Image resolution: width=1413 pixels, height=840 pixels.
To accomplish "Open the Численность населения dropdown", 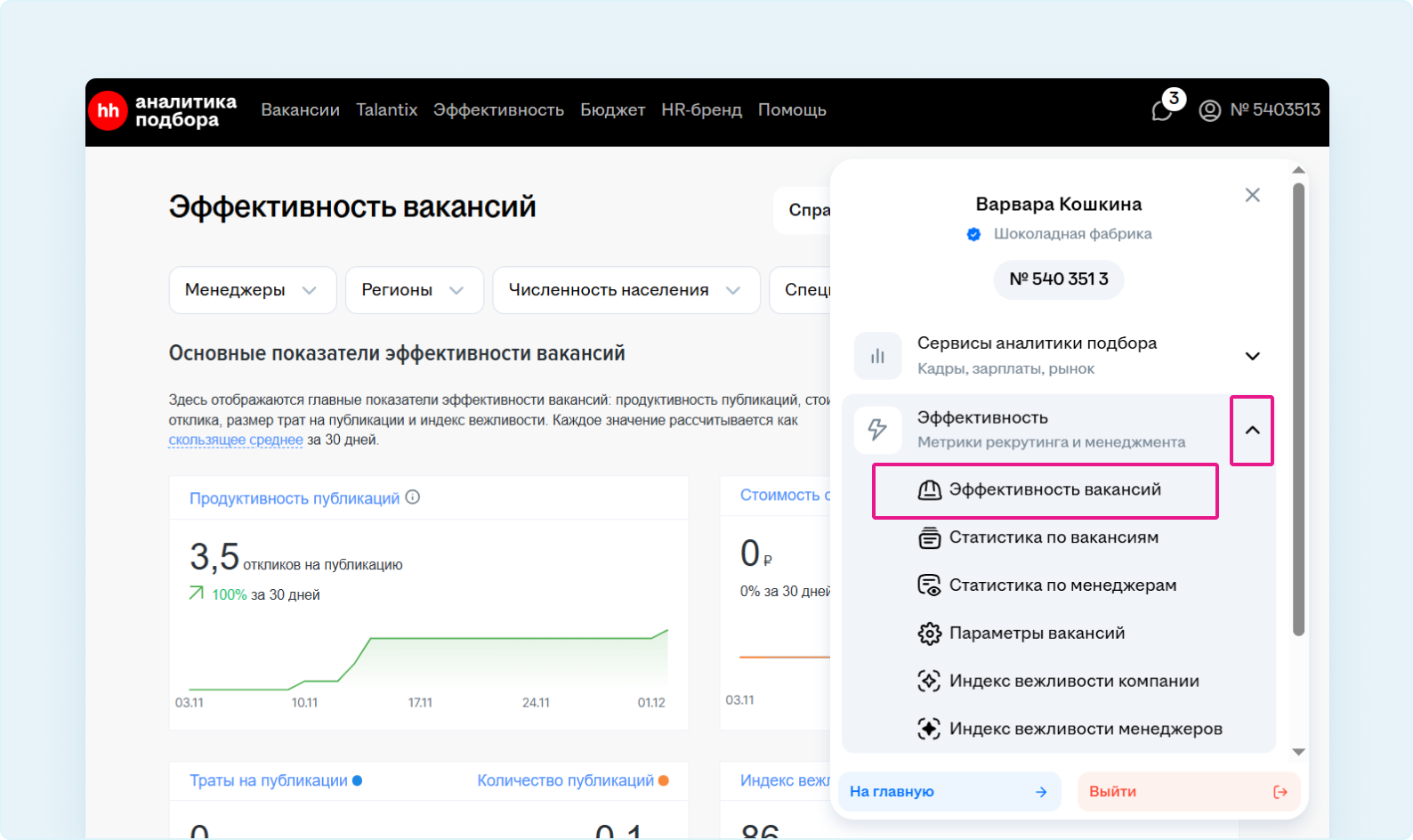I will click(626, 290).
